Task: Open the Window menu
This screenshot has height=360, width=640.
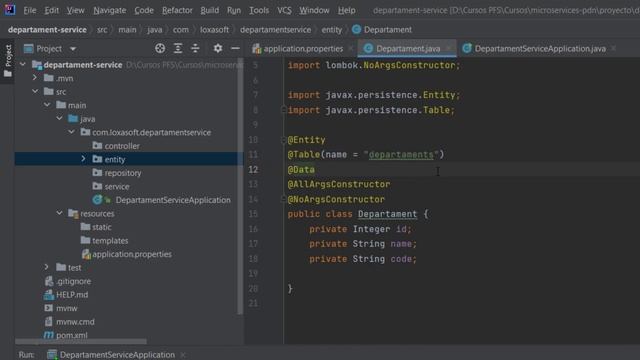Action: (314, 10)
